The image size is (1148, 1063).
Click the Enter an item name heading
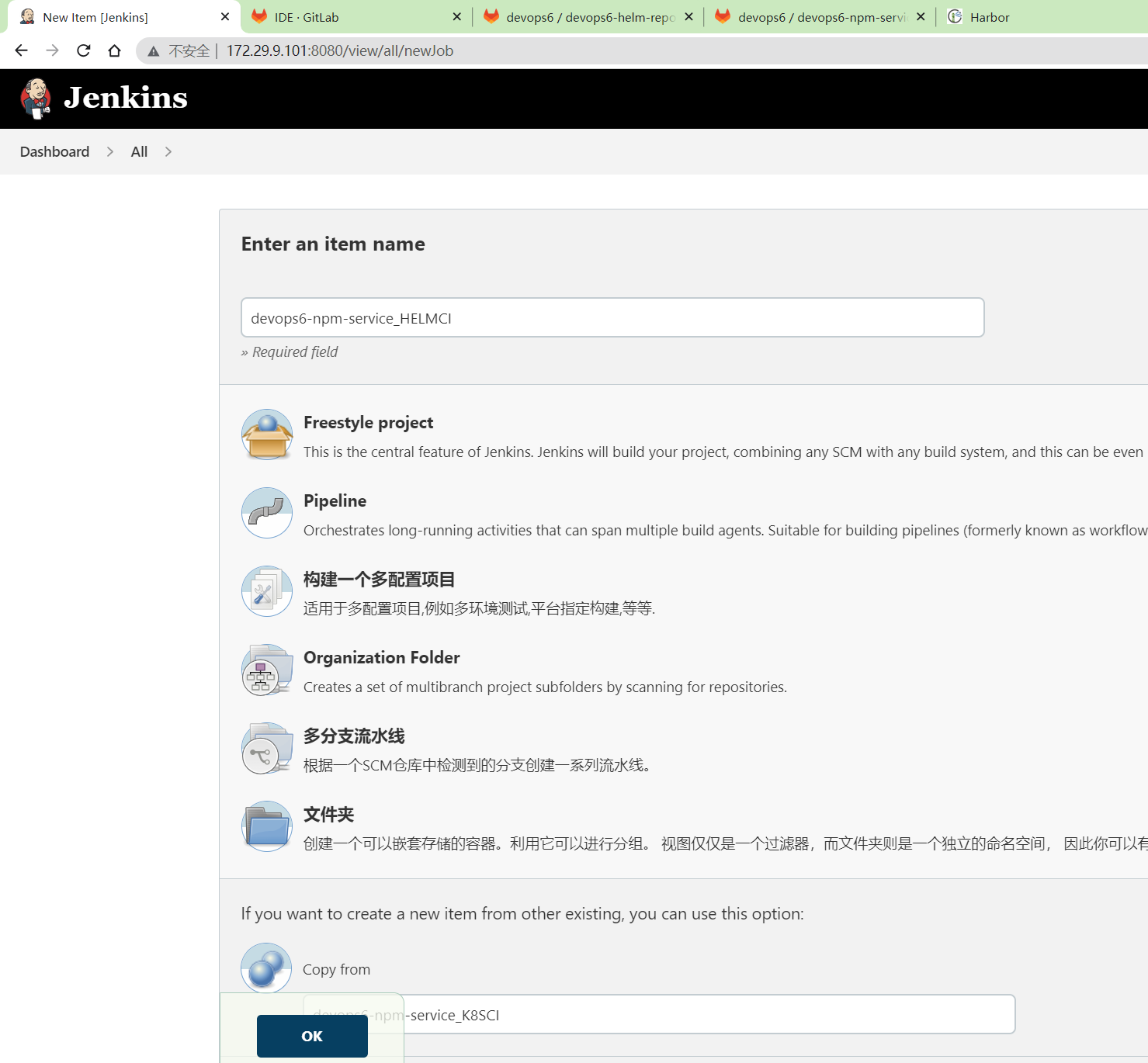[333, 244]
